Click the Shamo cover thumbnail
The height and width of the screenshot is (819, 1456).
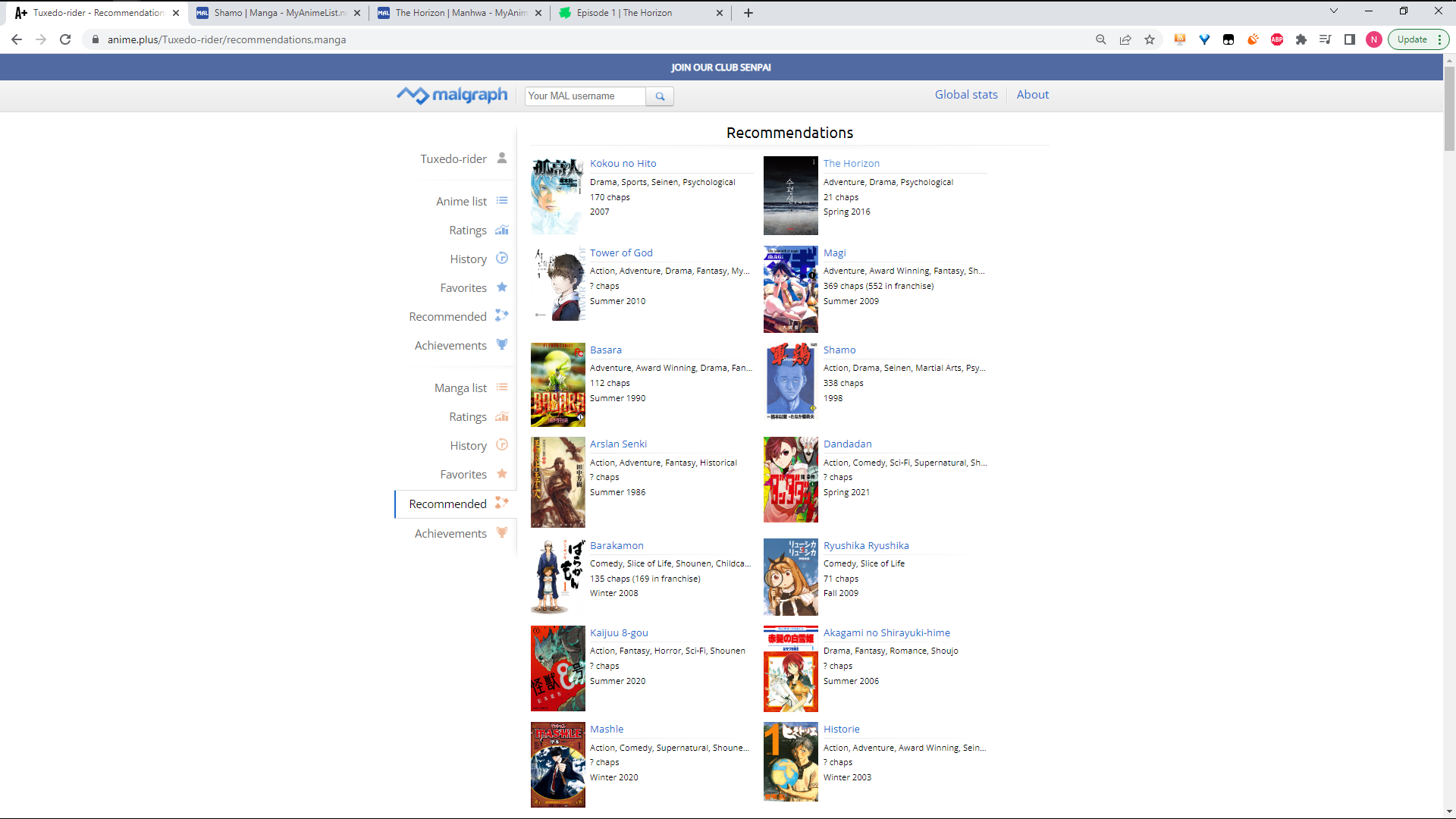click(x=791, y=381)
